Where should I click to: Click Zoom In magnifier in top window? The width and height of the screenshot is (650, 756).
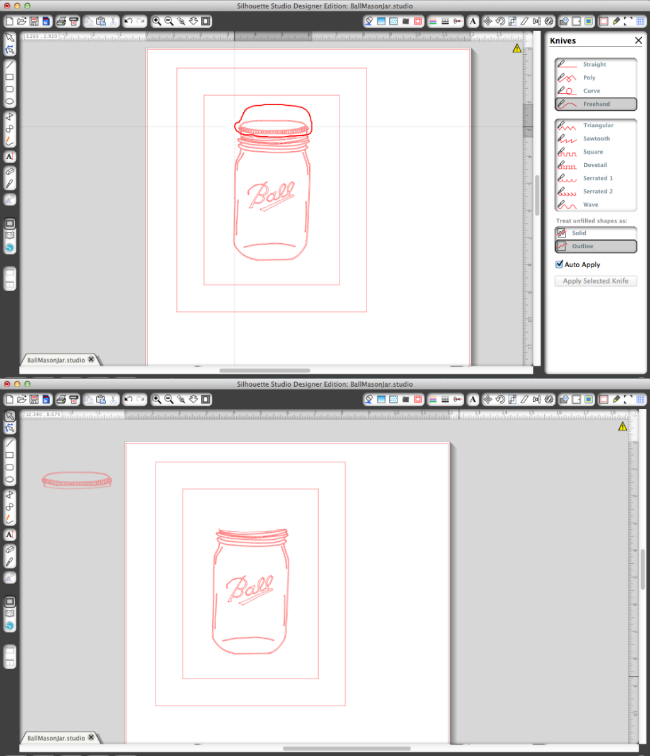pos(157,21)
